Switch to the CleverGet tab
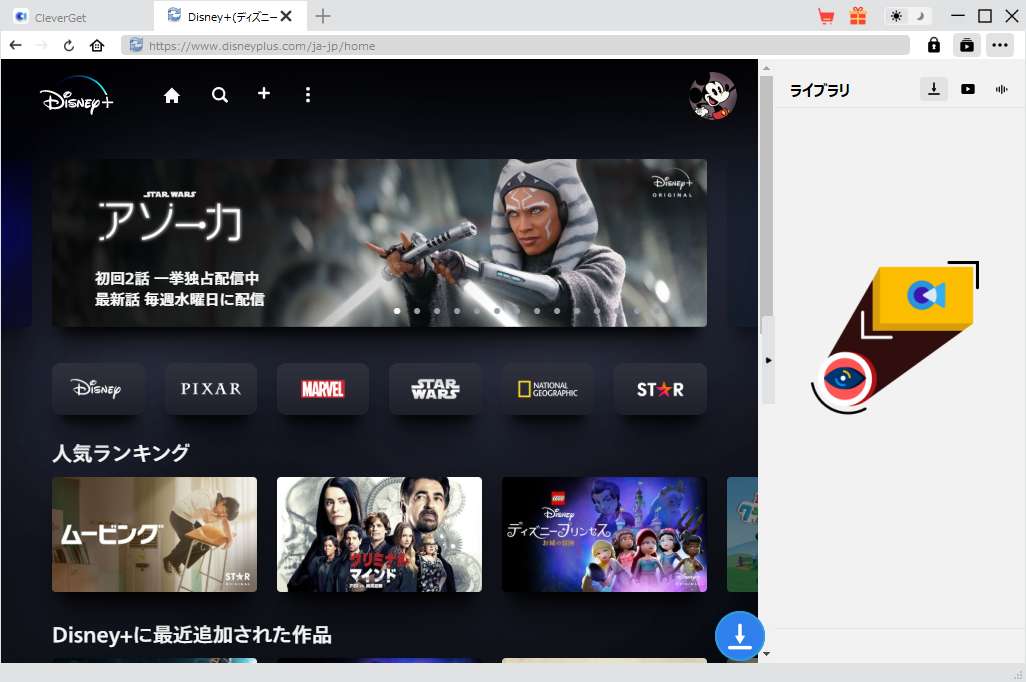Image resolution: width=1026 pixels, height=682 pixels. point(77,17)
